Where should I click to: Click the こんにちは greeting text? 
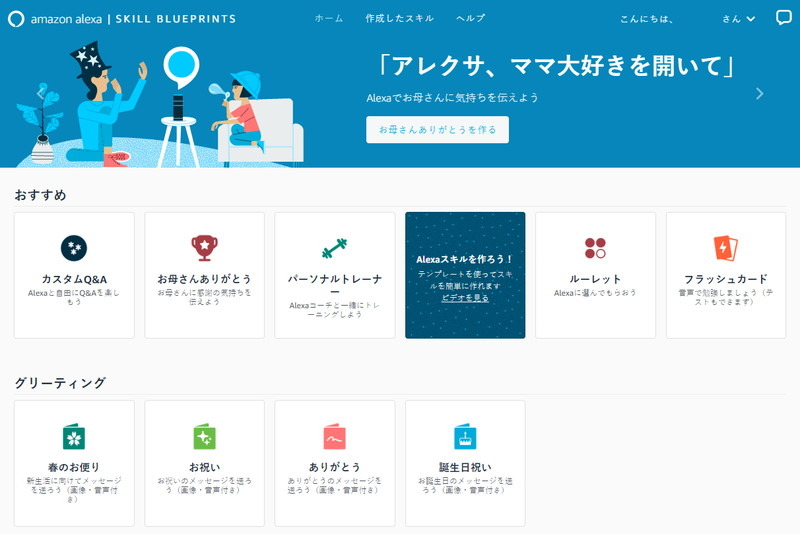pos(646,19)
